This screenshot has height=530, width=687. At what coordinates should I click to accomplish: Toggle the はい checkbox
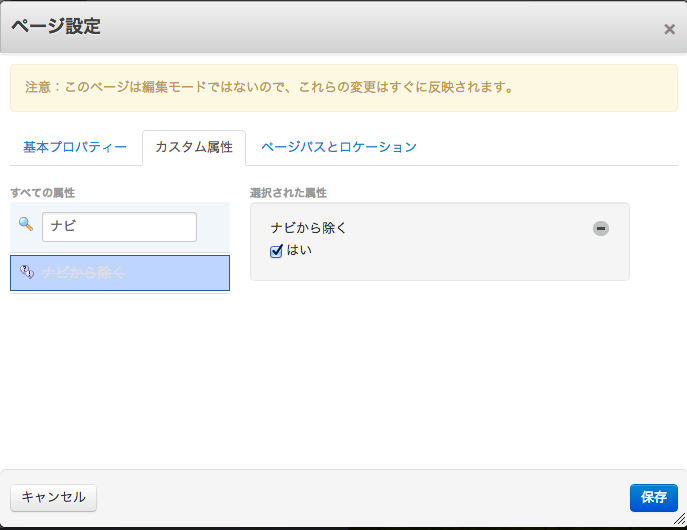tap(277, 251)
